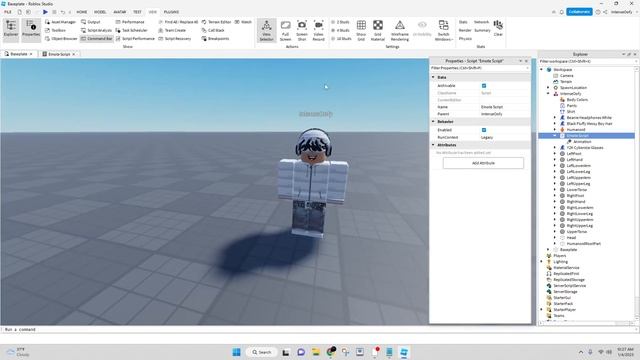This screenshot has width=640, height=360.
Task: Open Script Performance
Action: tap(135, 38)
